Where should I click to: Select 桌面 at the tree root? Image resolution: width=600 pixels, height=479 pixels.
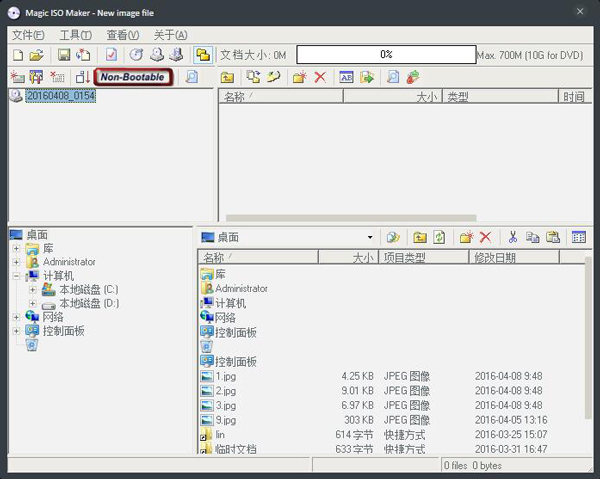[37, 235]
